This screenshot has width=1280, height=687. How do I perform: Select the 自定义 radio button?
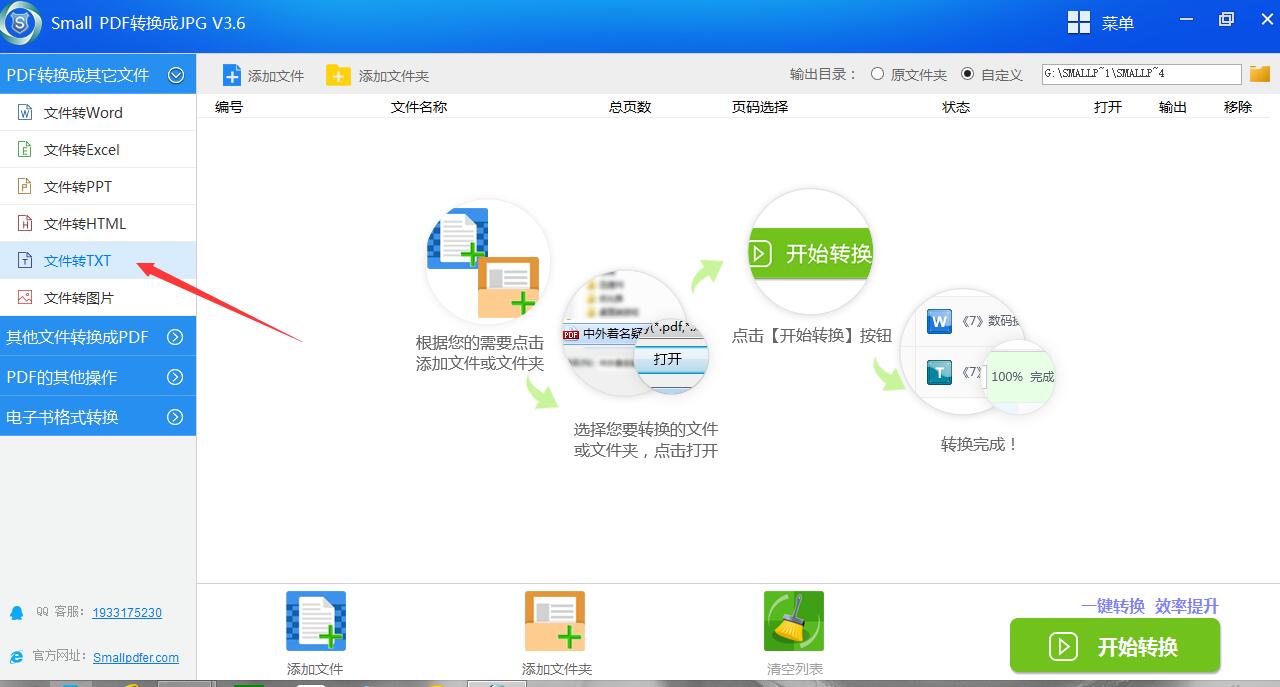pyautogui.click(x=967, y=74)
